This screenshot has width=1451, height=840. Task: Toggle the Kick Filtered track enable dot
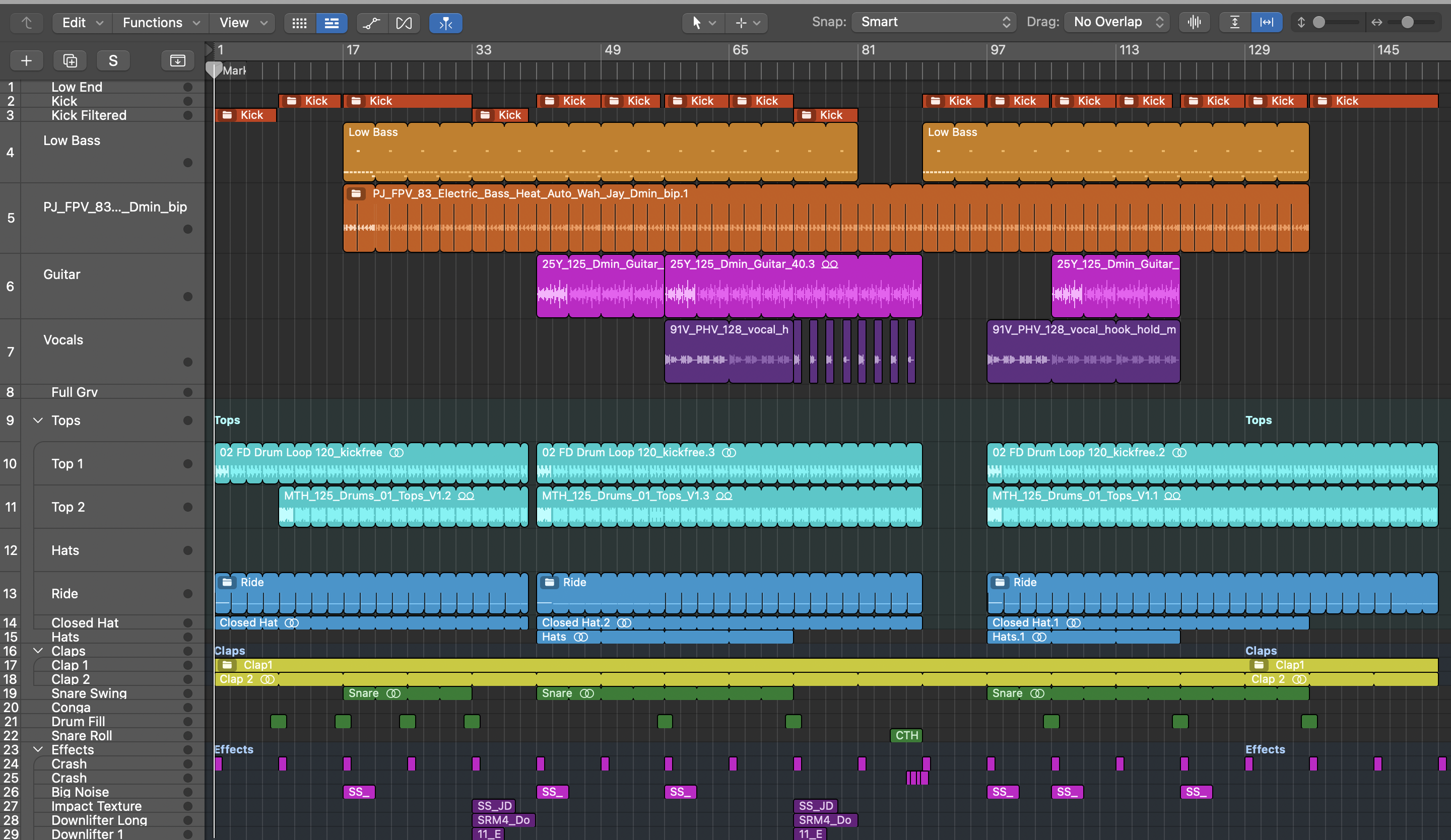tap(188, 115)
